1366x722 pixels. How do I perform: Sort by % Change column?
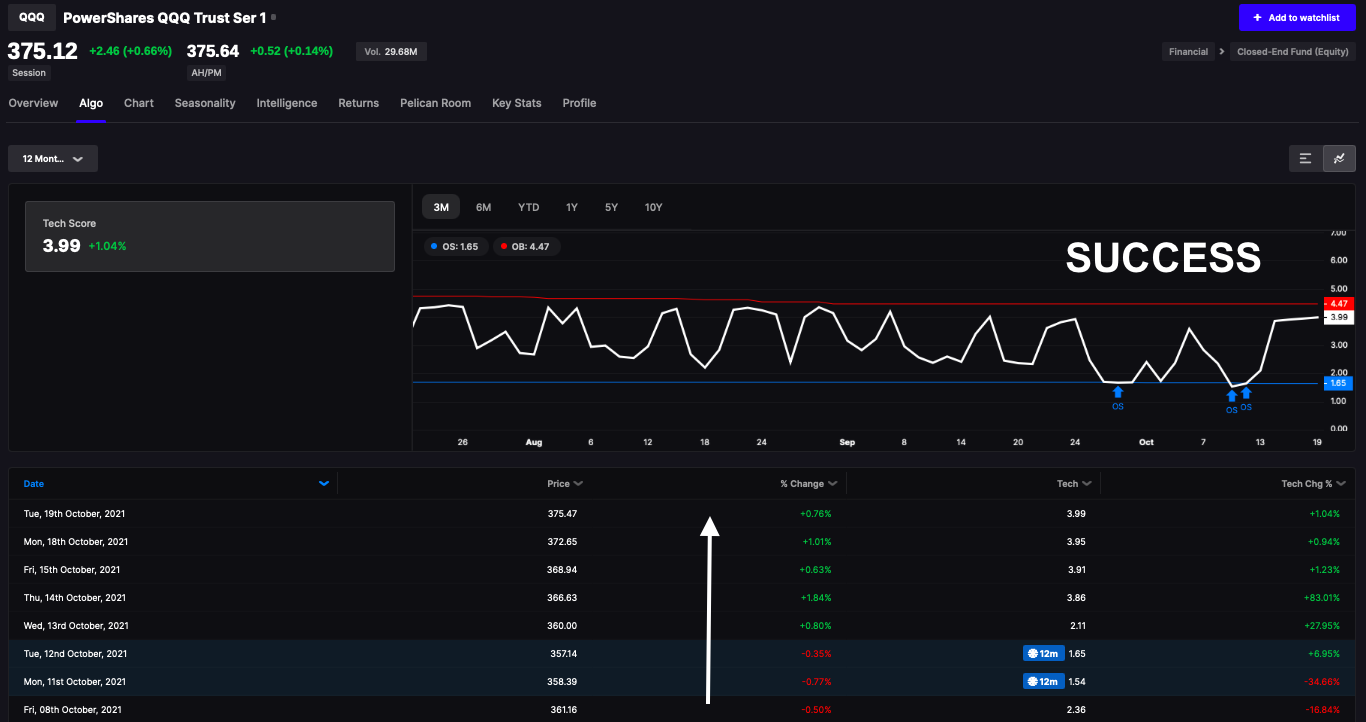[x=808, y=484]
